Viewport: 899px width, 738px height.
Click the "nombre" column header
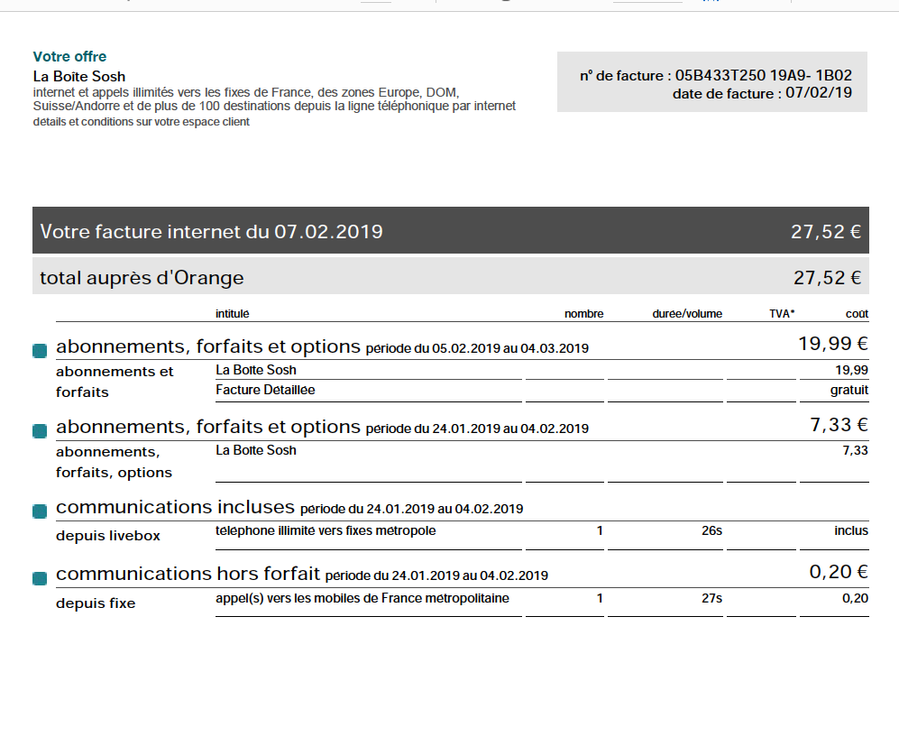[x=584, y=314]
